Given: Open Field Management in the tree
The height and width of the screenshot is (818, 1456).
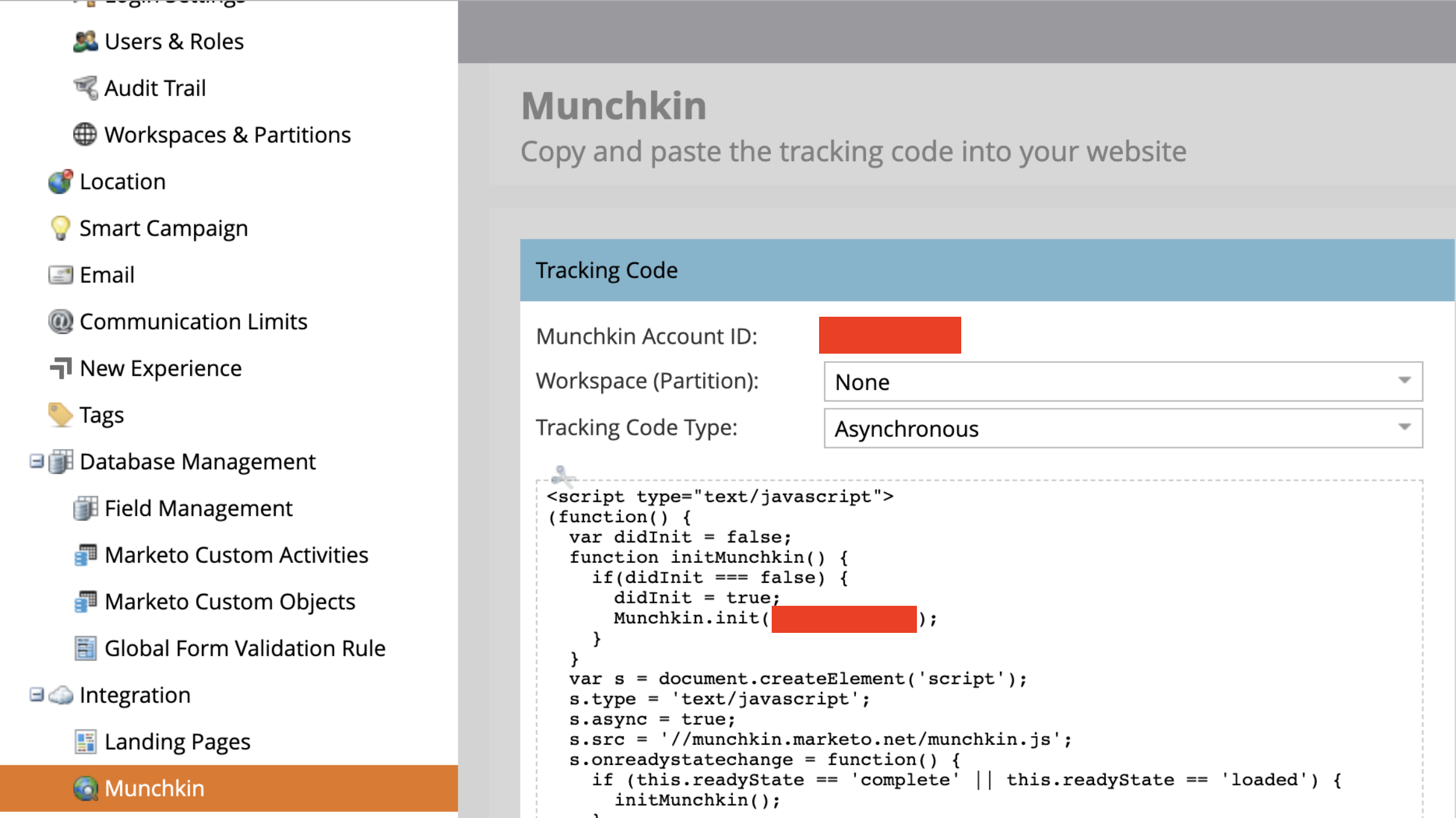Looking at the screenshot, I should pyautogui.click(x=198, y=508).
